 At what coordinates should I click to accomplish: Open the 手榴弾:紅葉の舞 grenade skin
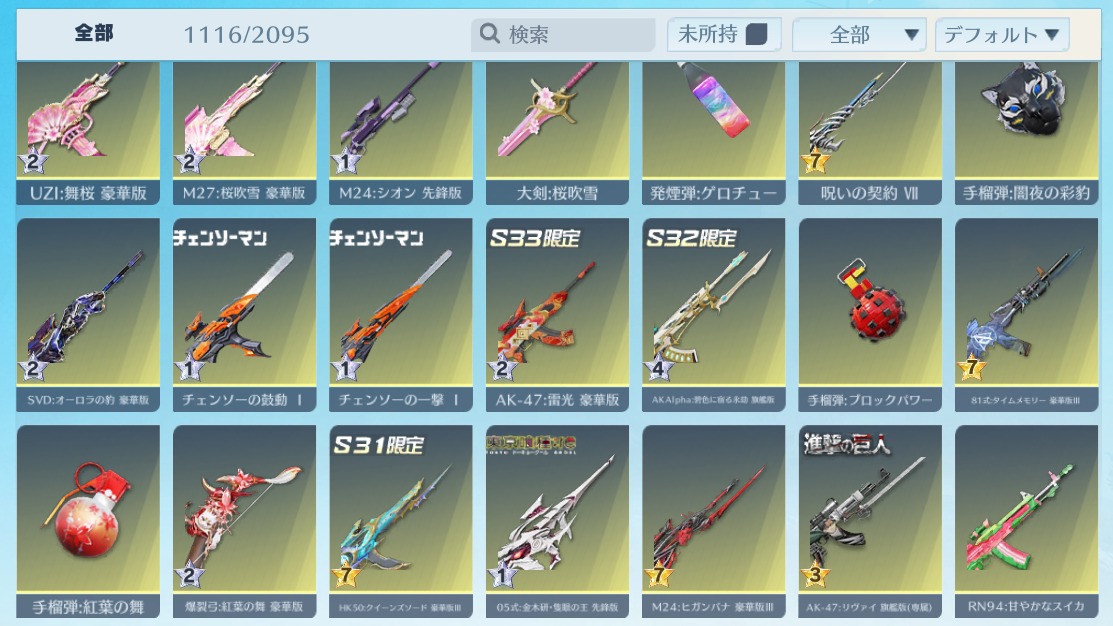(88, 522)
